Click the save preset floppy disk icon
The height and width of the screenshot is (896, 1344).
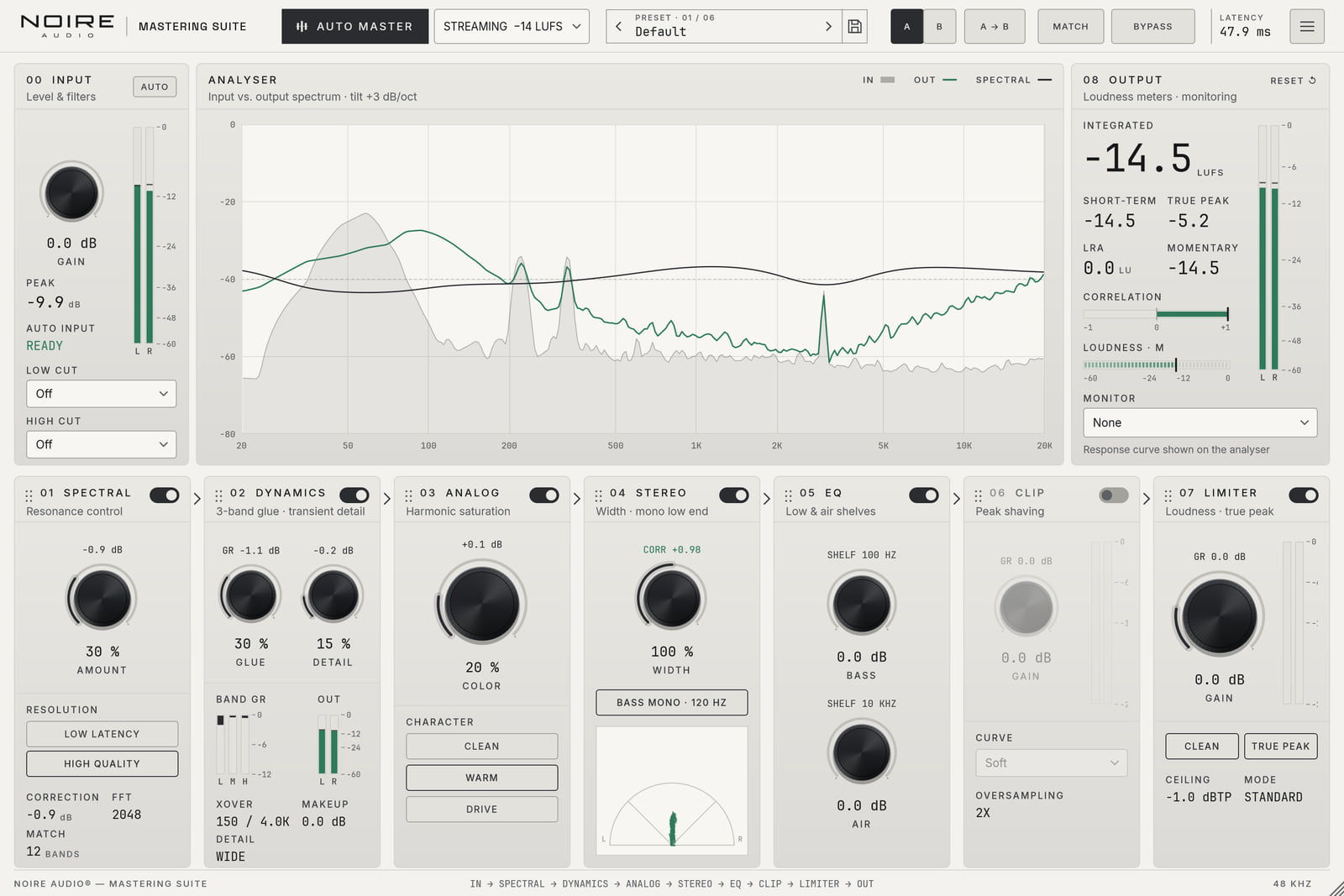854,26
